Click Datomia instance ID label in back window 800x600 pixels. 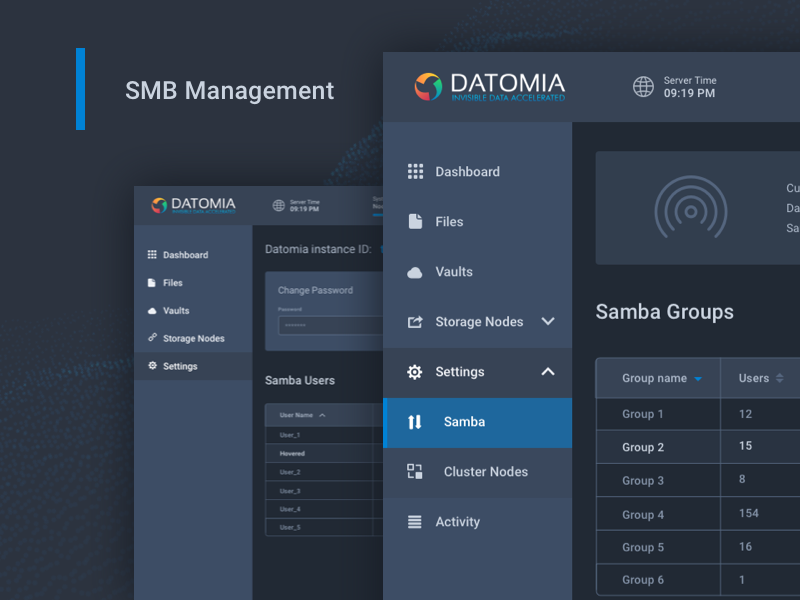tap(318, 249)
